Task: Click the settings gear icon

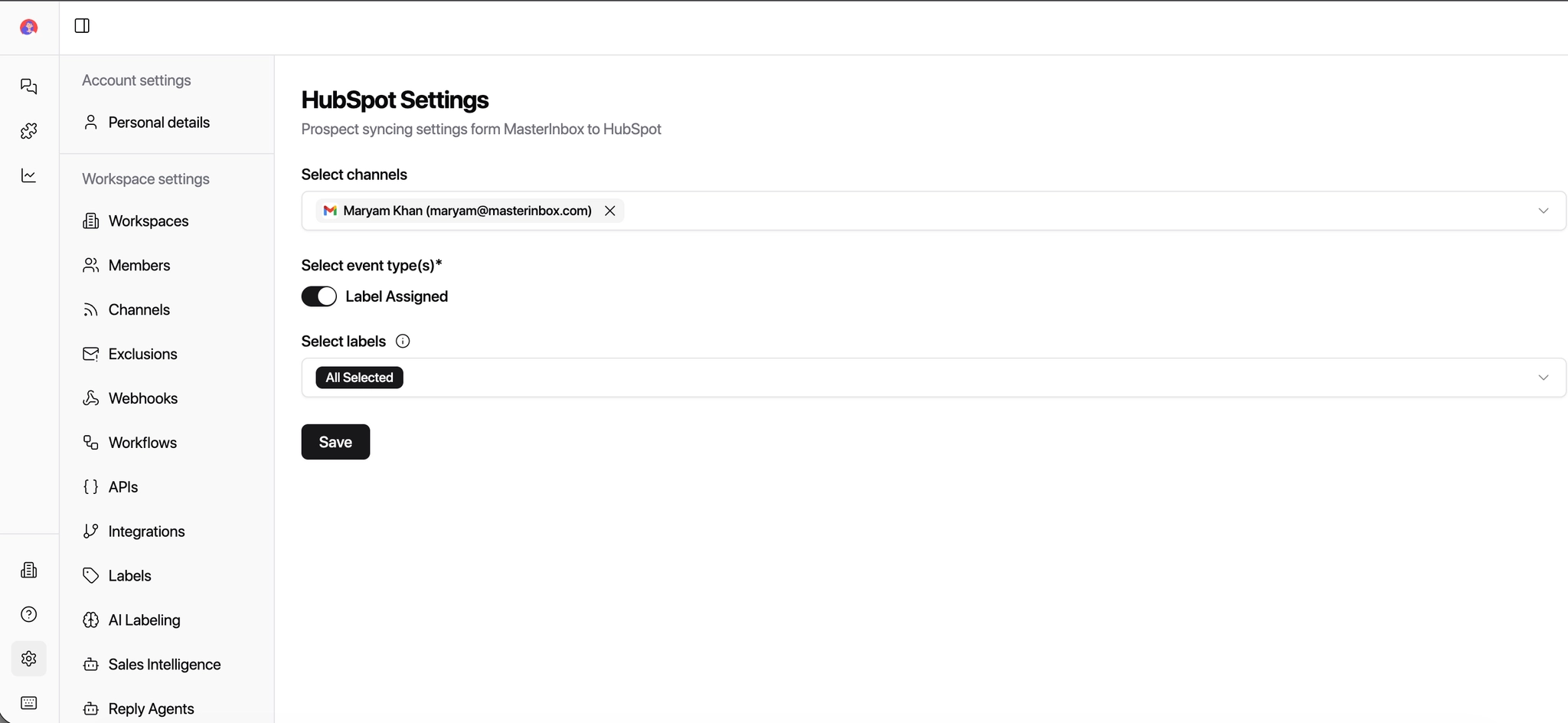Action: coord(29,659)
